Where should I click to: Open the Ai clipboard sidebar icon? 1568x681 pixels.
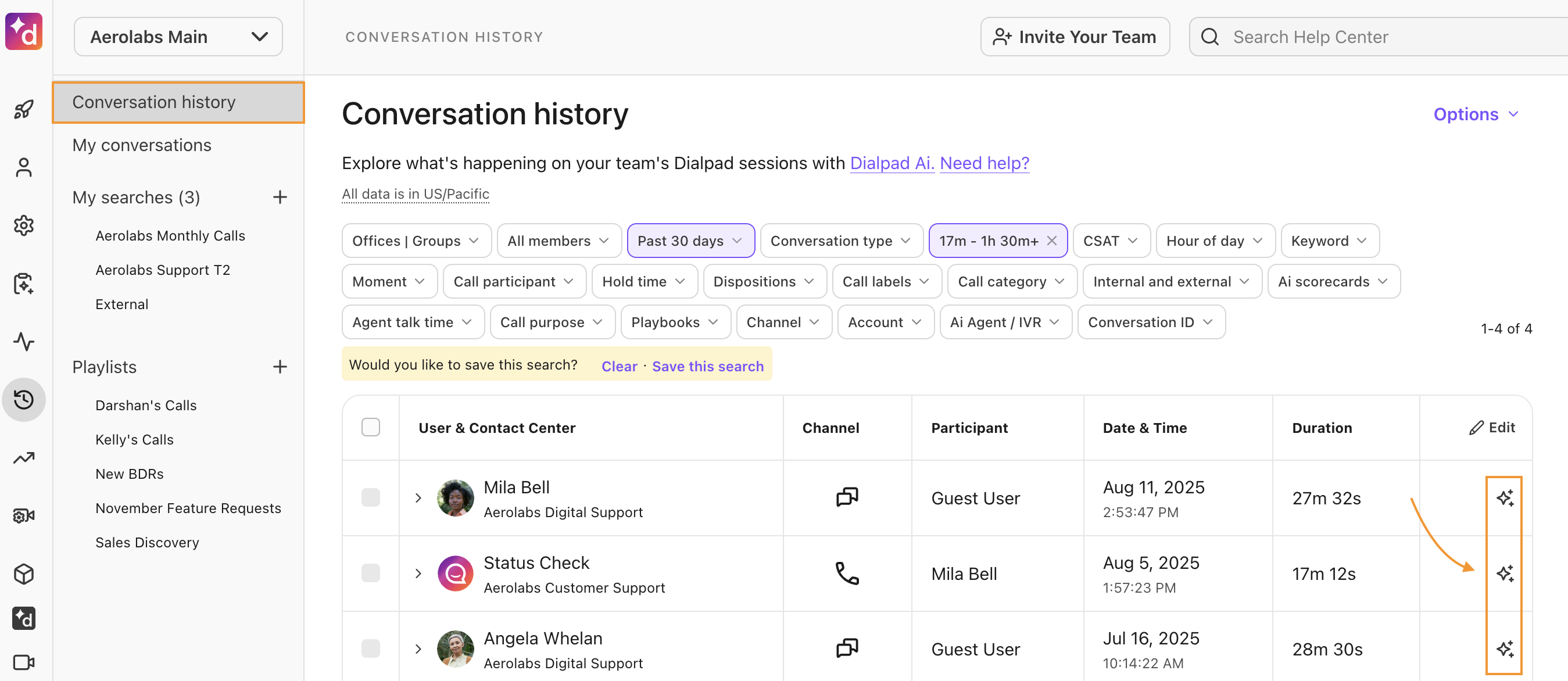pos(24,284)
